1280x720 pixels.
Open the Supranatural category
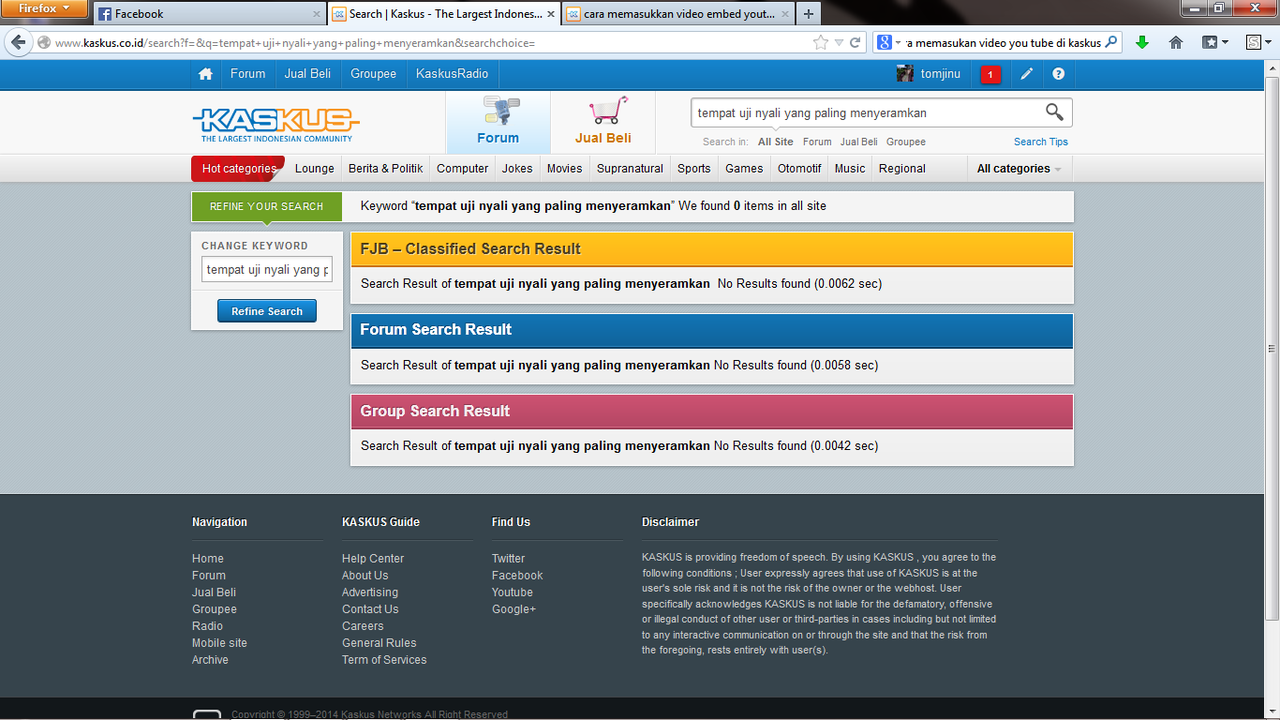[630, 169]
